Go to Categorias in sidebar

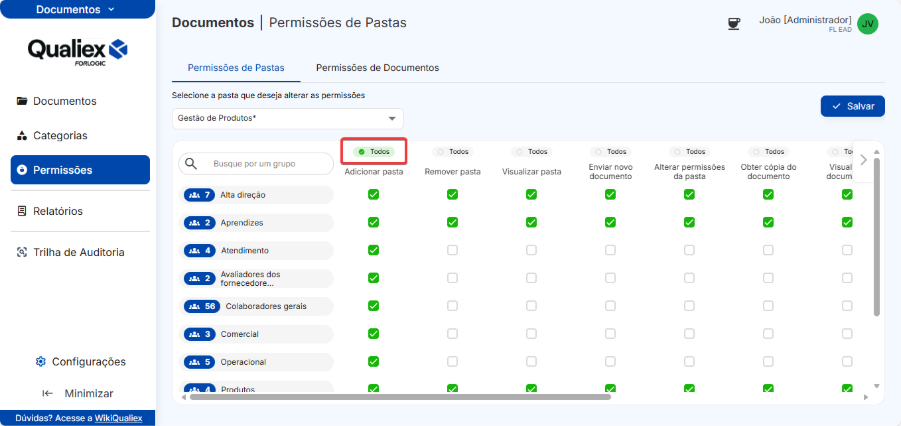pyautogui.click(x=60, y=135)
